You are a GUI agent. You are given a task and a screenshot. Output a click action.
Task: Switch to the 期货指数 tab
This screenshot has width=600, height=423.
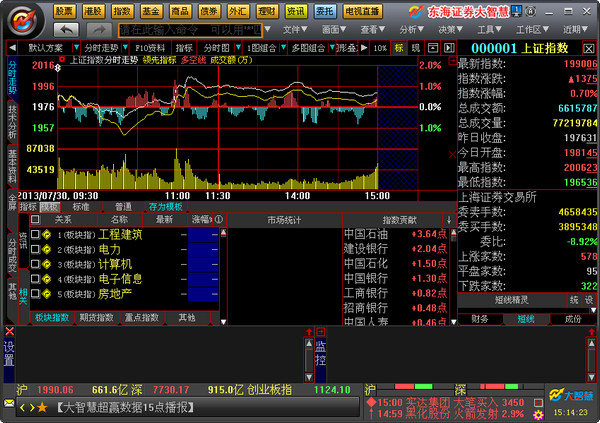(x=96, y=318)
